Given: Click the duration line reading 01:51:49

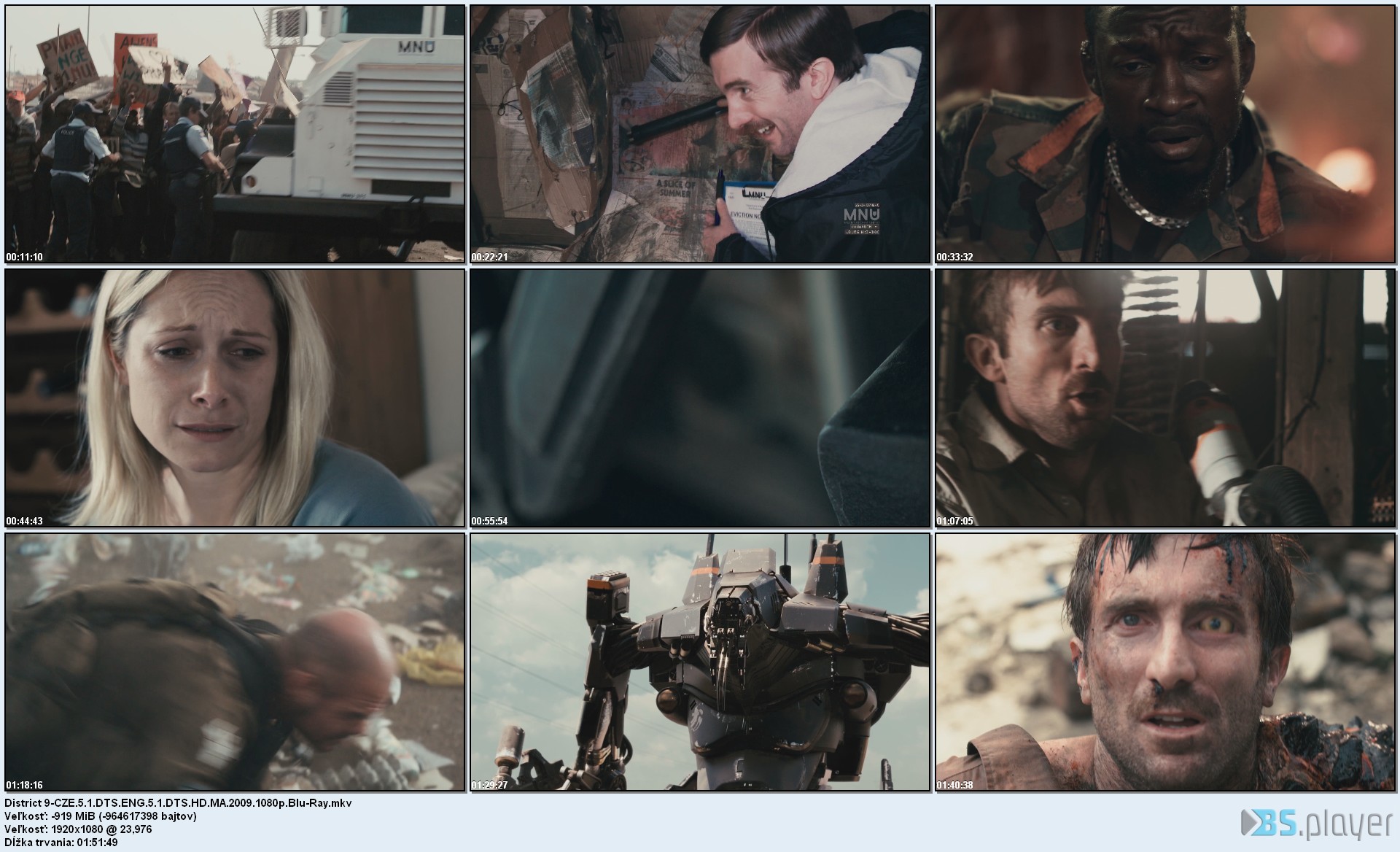Looking at the screenshot, I should click(61, 843).
